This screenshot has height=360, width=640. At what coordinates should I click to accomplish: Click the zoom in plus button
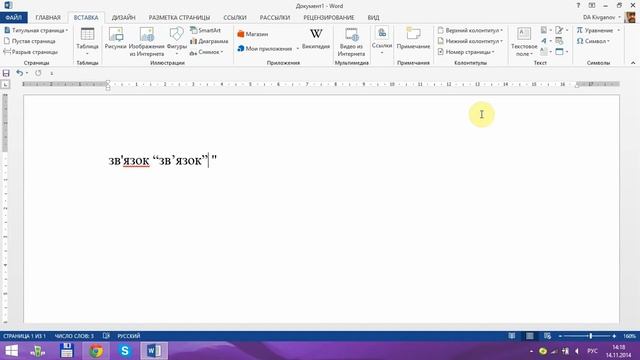coord(614,336)
